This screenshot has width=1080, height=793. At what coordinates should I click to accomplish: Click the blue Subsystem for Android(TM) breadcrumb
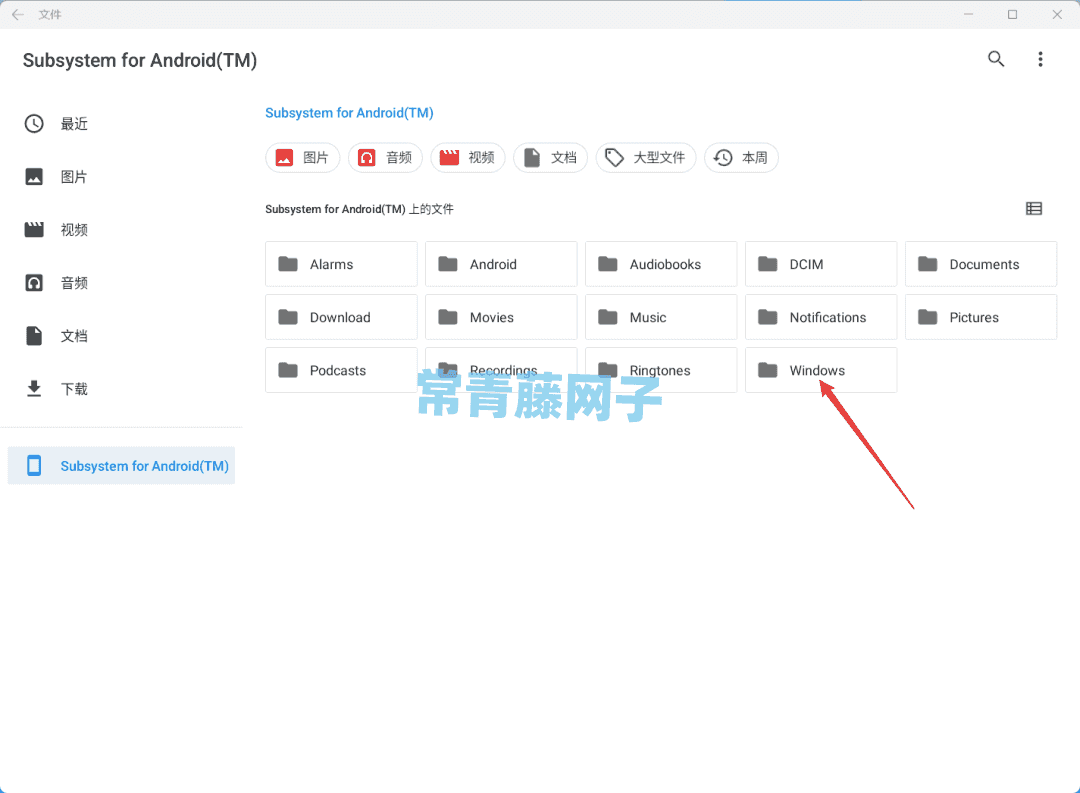(x=349, y=113)
